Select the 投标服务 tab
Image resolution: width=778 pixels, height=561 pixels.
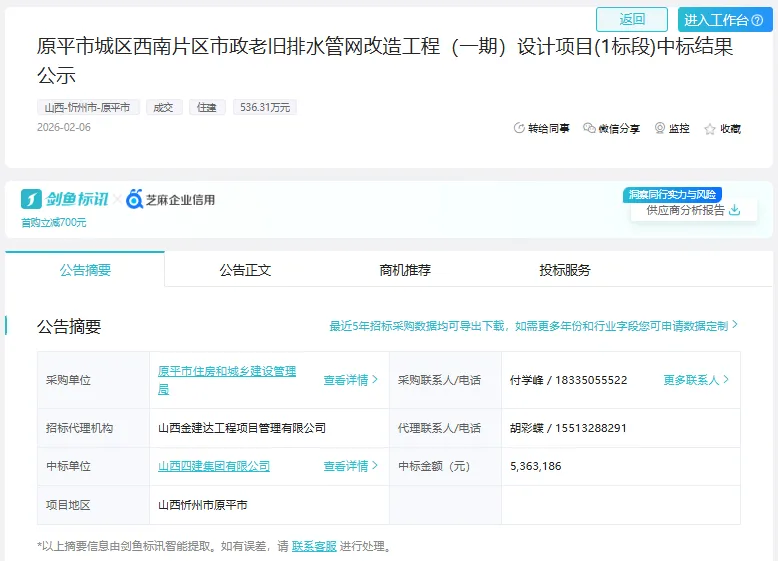click(565, 270)
